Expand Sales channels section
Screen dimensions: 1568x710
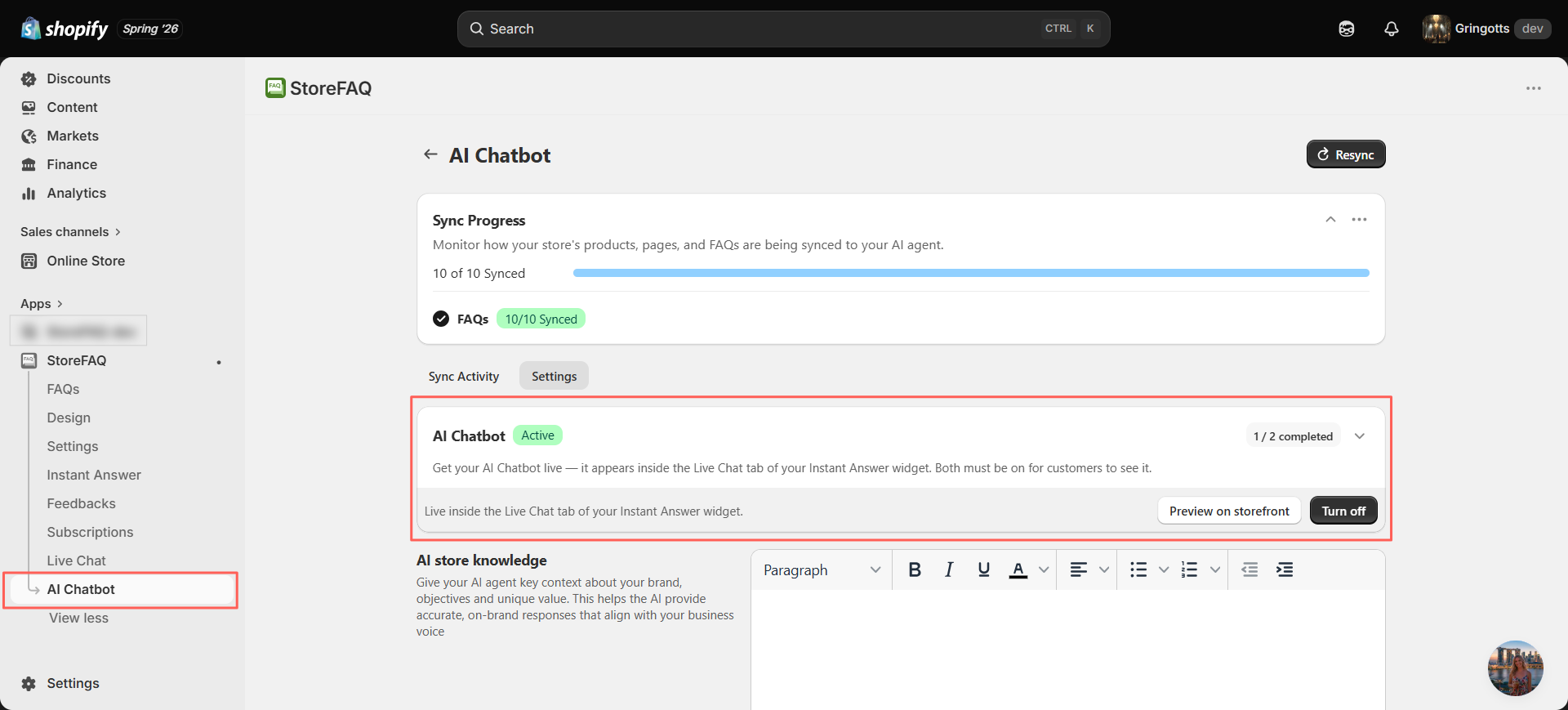tap(70, 232)
